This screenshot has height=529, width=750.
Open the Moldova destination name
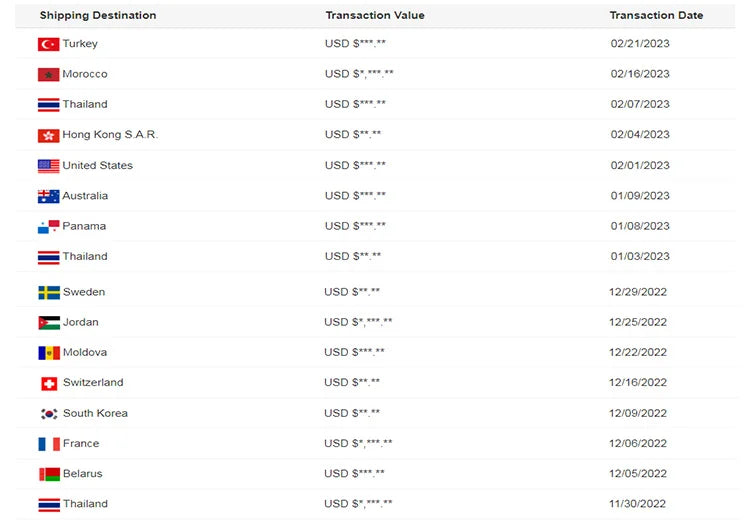[x=85, y=352]
